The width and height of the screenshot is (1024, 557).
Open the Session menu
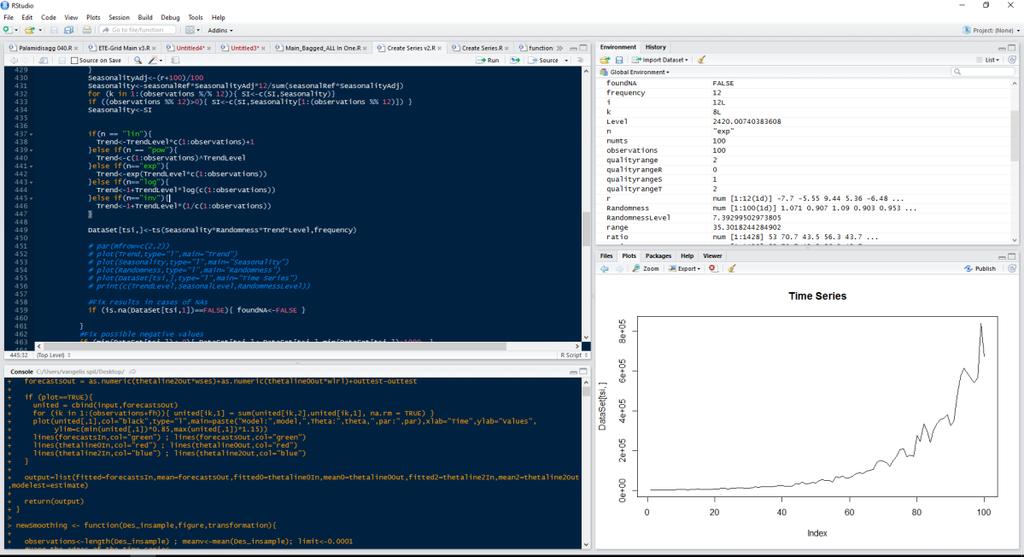(x=119, y=18)
